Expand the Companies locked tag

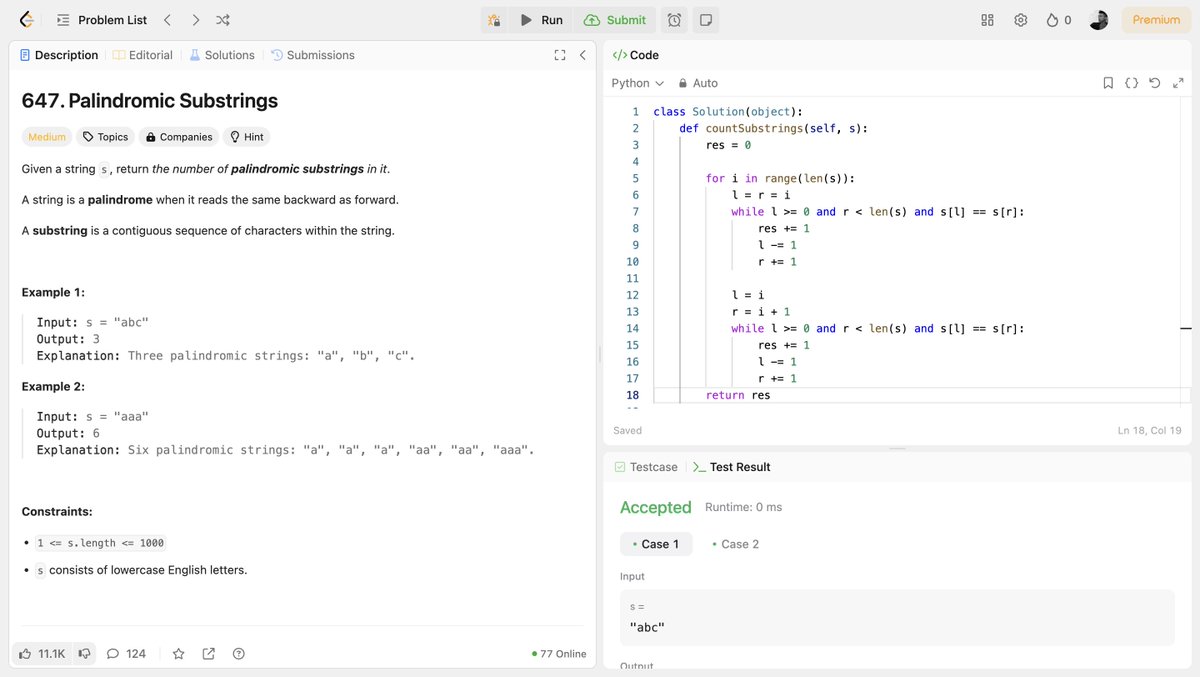tap(179, 137)
